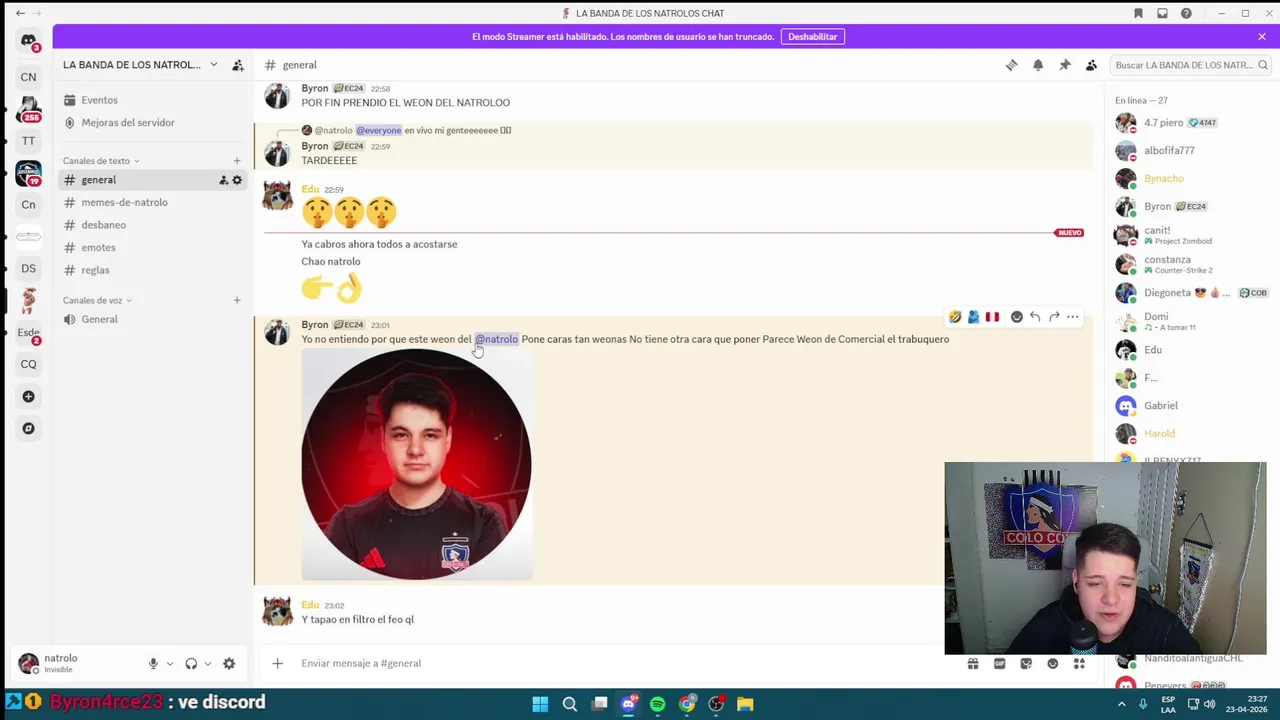React with laughing emoji quick reaction
Screen dimensions: 1280x720
click(x=955, y=317)
